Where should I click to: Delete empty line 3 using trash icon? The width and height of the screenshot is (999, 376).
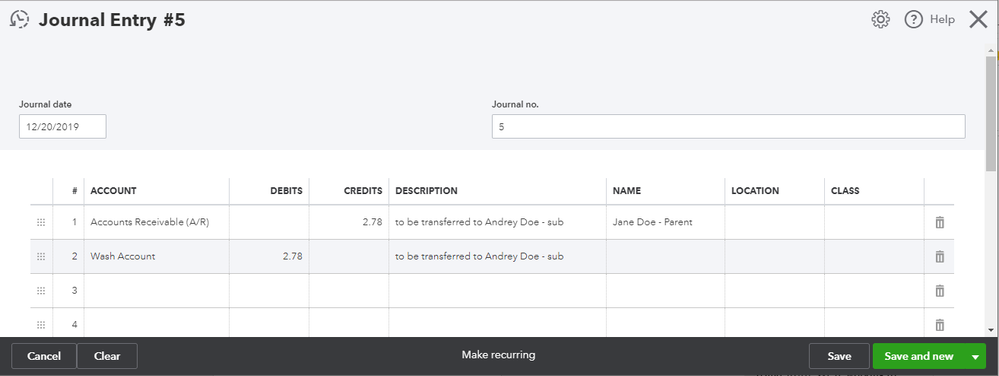pyautogui.click(x=939, y=291)
